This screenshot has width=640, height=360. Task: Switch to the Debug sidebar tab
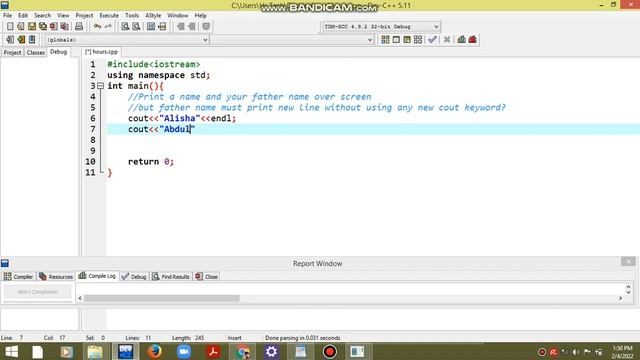click(x=58, y=52)
